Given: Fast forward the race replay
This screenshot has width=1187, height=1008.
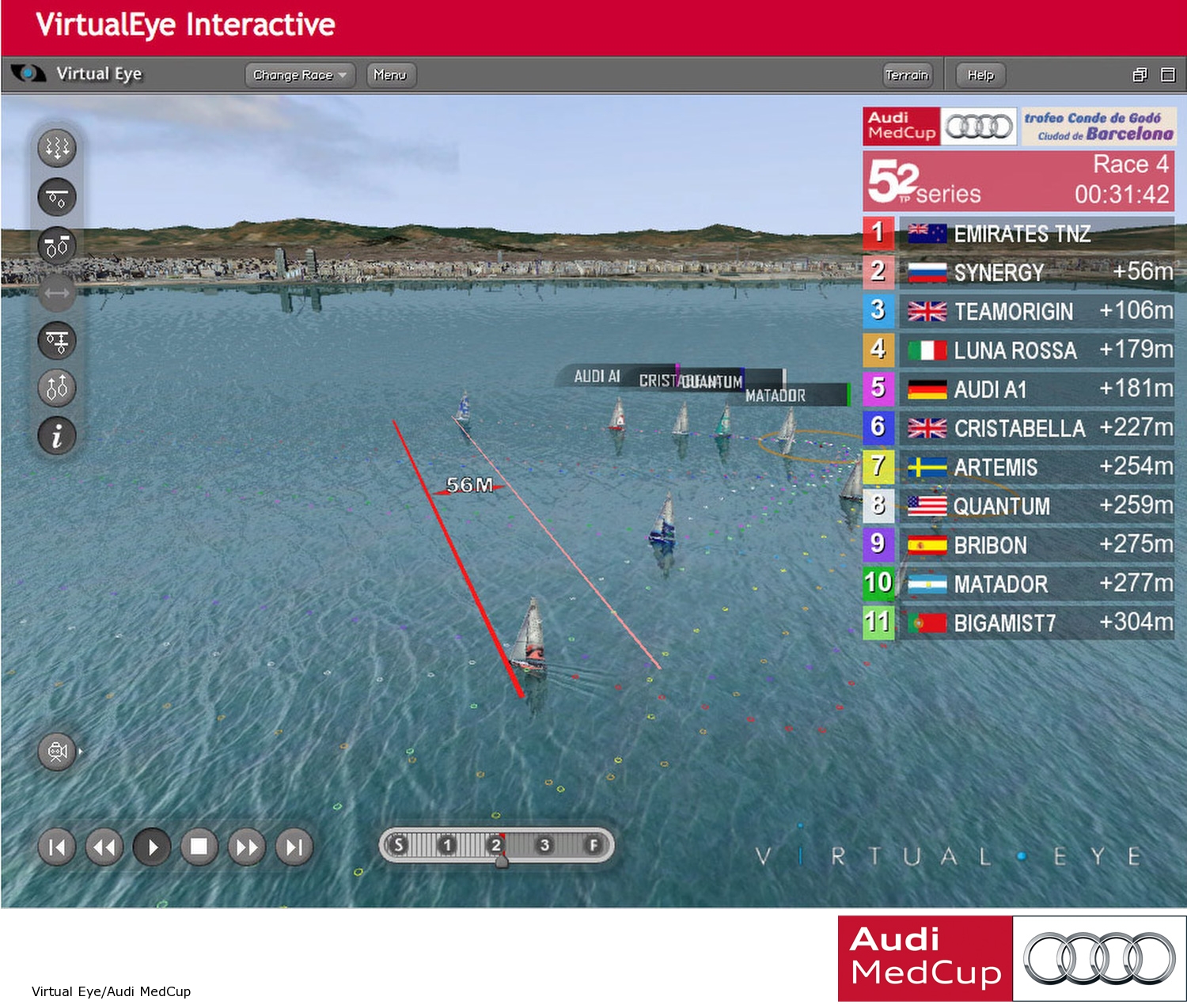Looking at the screenshot, I should pyautogui.click(x=246, y=847).
